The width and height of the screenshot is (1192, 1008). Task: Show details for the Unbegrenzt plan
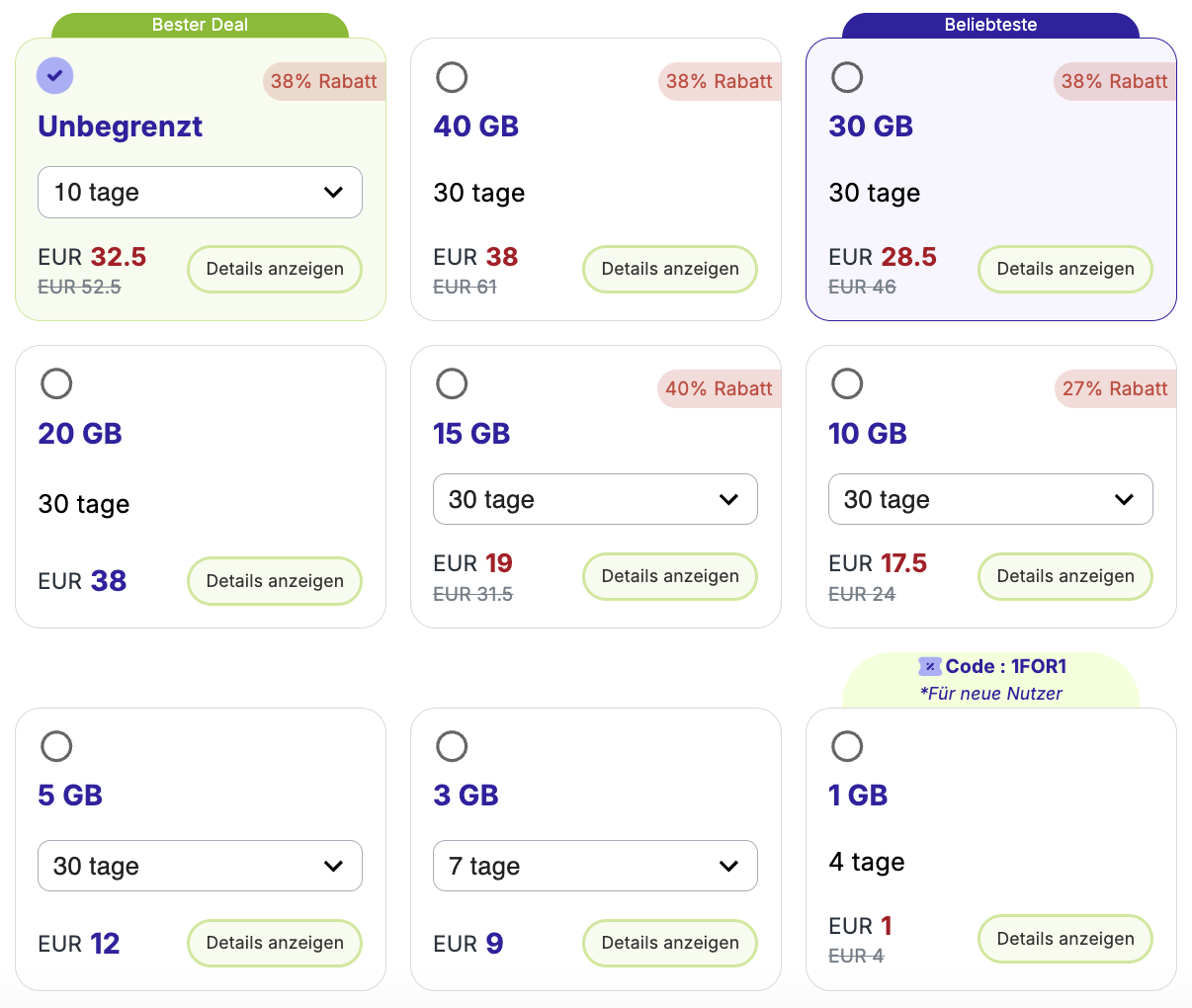point(275,269)
